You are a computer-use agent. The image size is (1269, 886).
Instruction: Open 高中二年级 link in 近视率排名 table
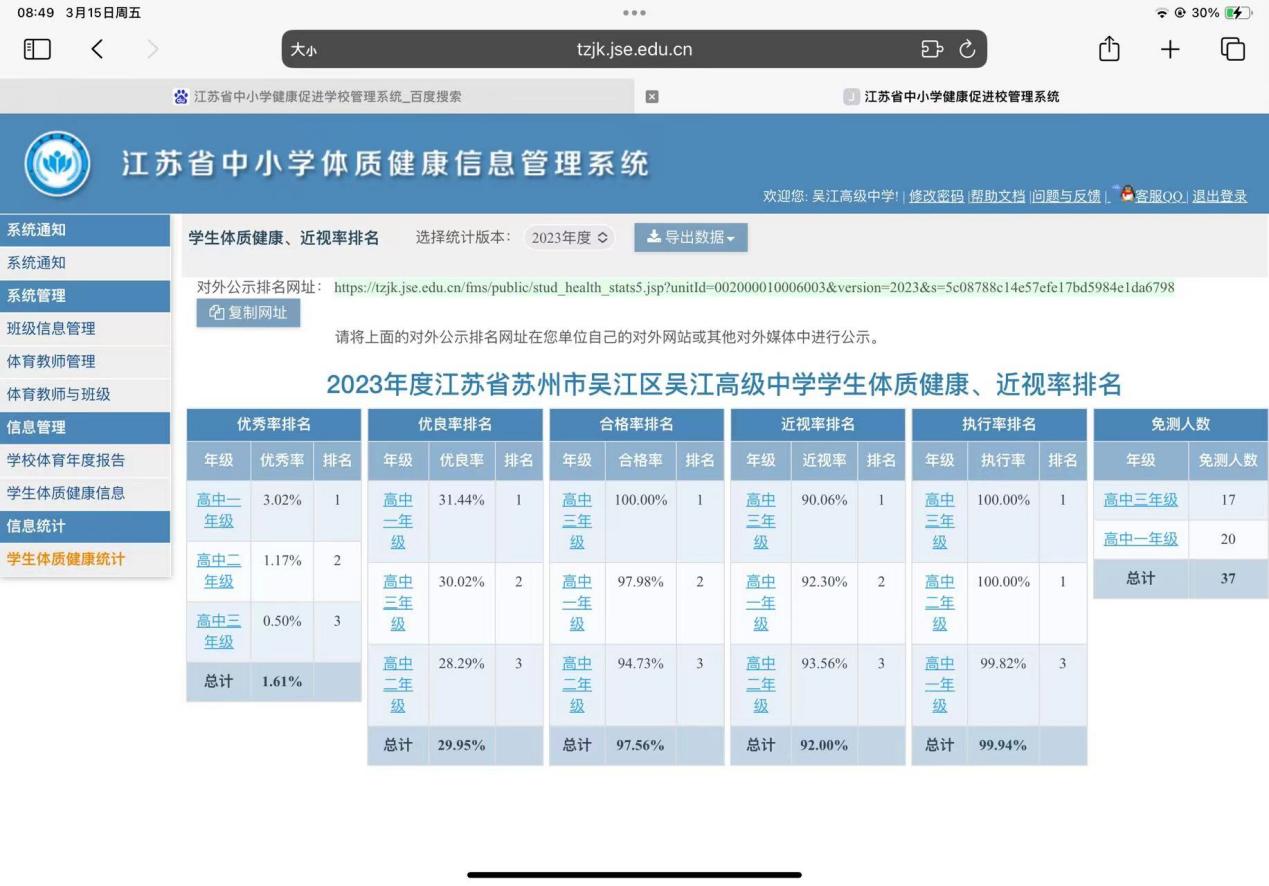point(761,684)
